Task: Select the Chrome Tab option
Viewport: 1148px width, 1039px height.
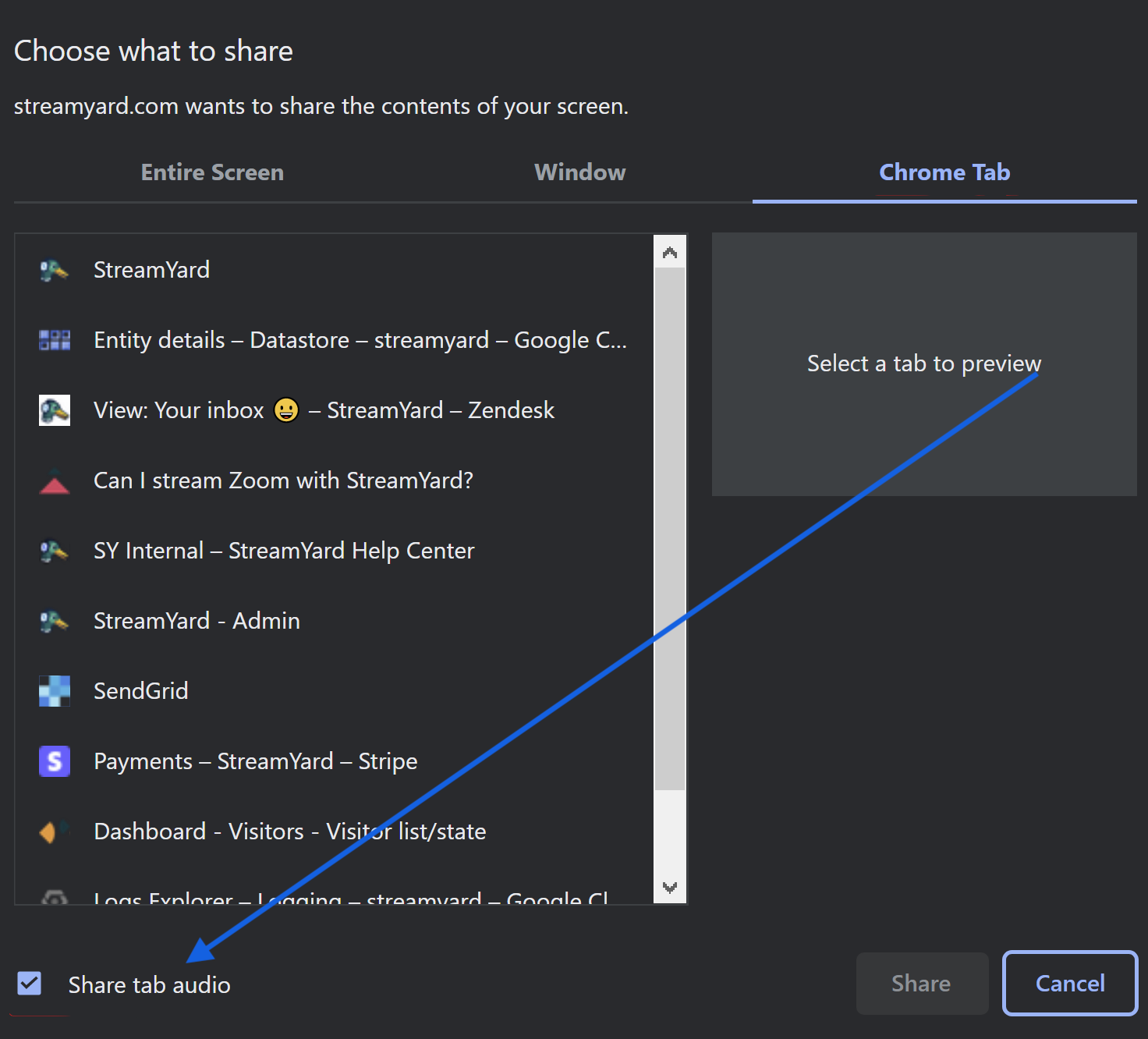Action: tap(944, 172)
